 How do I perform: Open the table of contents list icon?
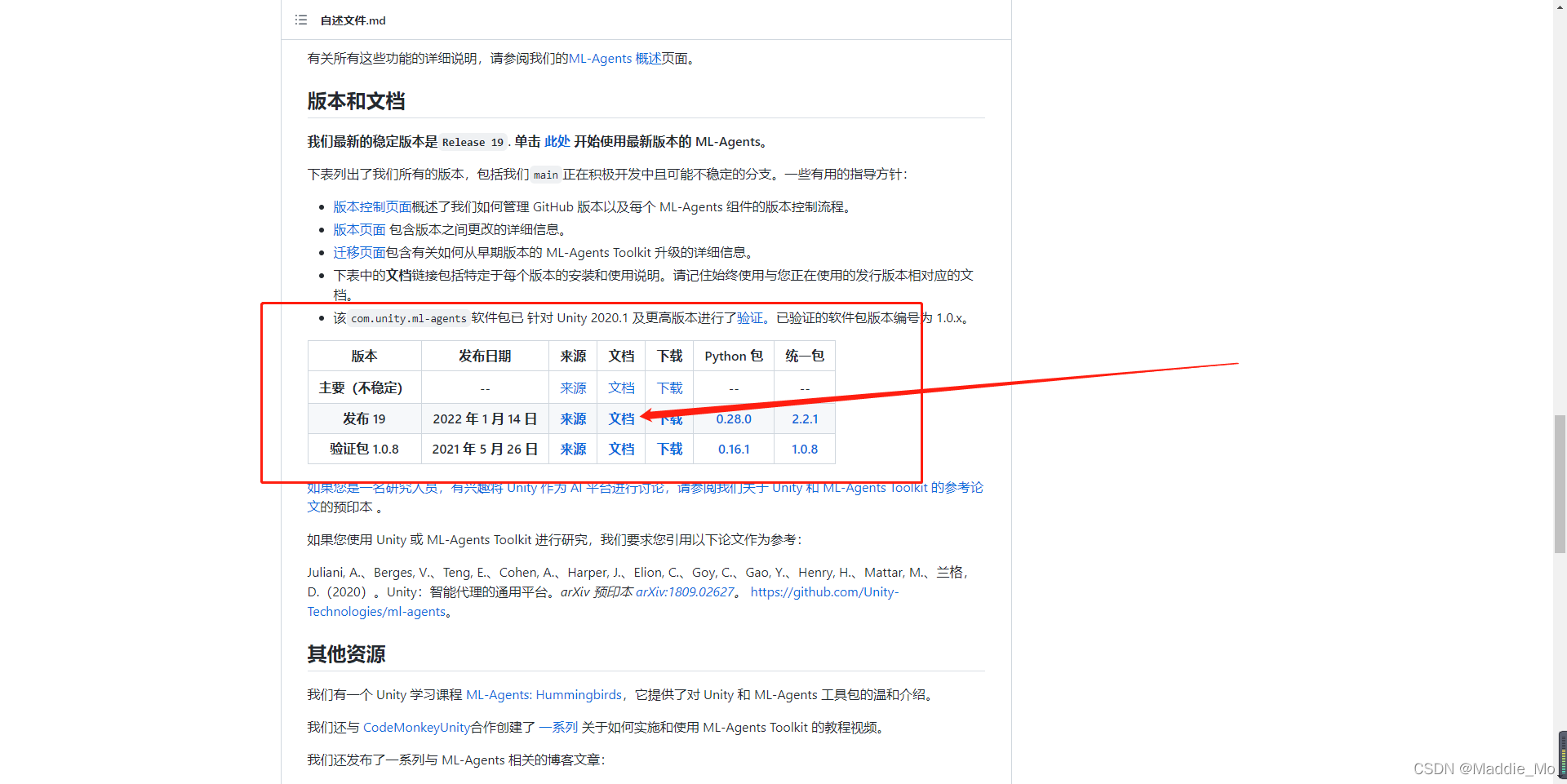(x=301, y=20)
